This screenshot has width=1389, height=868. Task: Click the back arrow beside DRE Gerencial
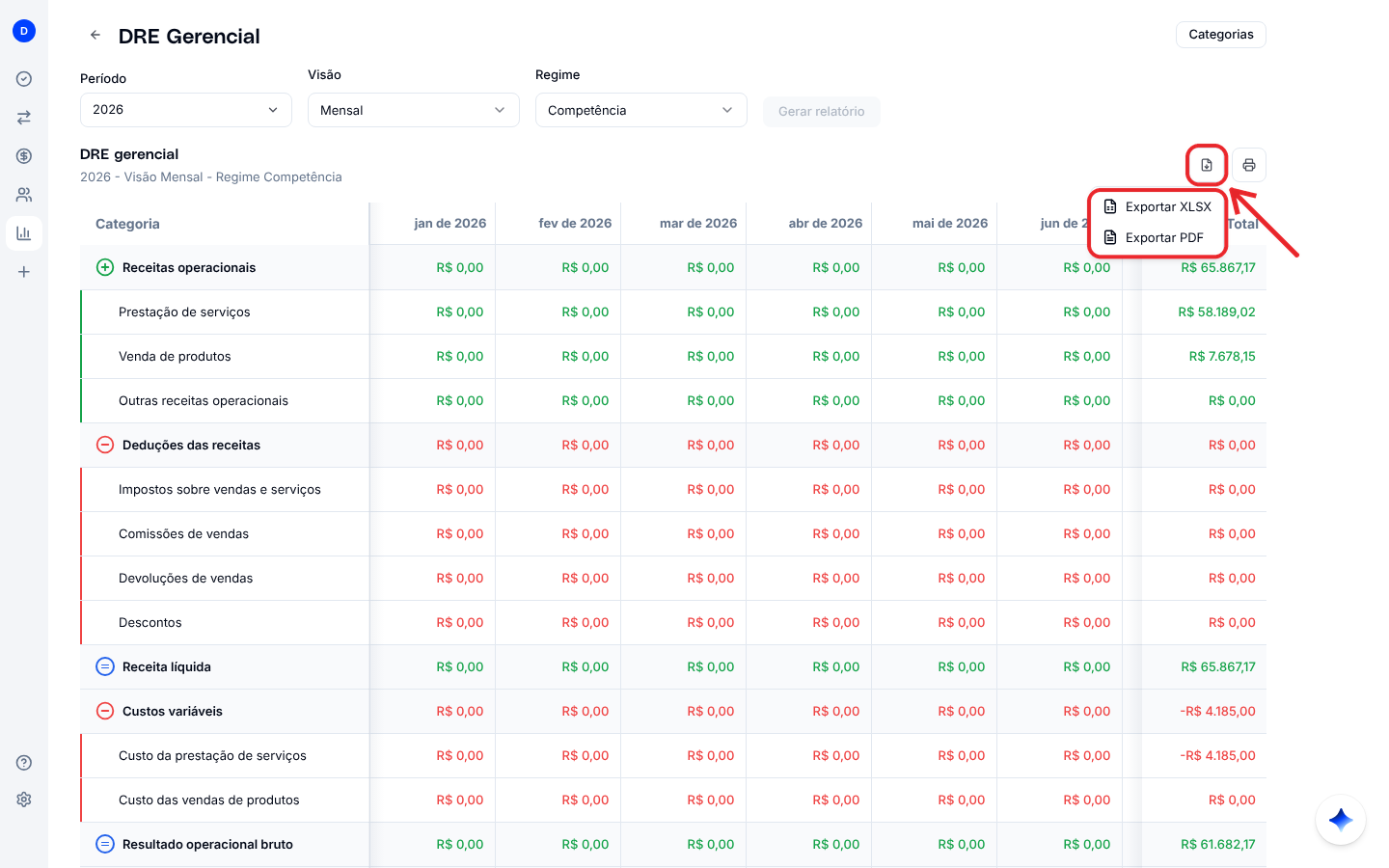pyautogui.click(x=95, y=35)
